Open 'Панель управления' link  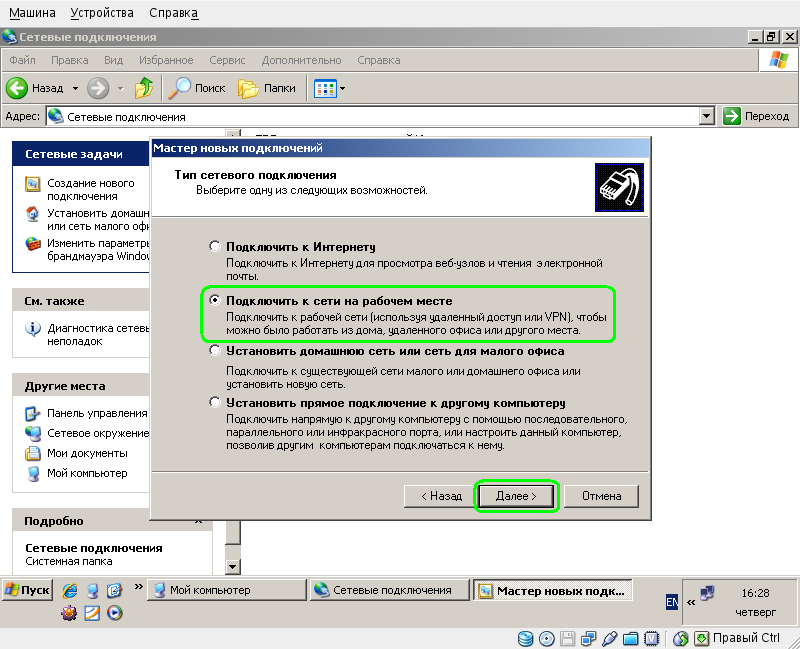click(x=97, y=413)
